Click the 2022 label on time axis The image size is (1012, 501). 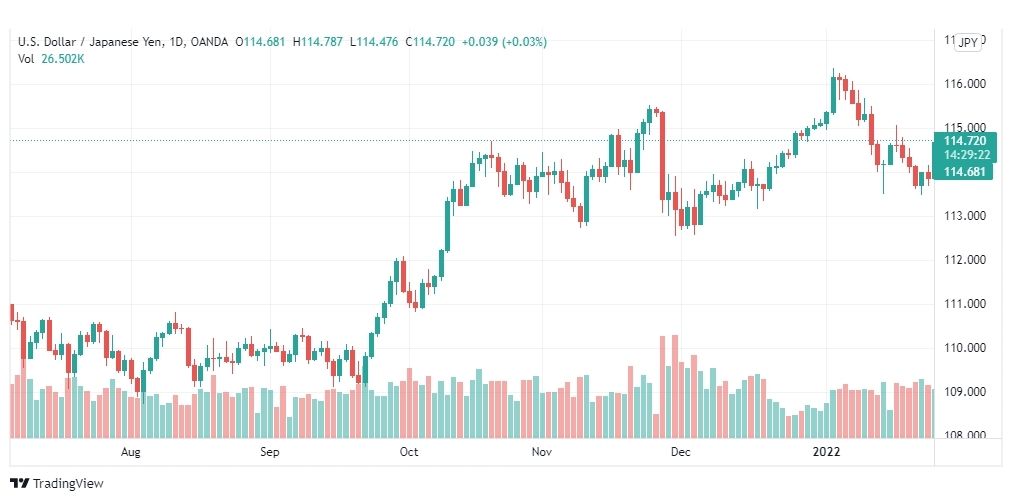point(826,452)
